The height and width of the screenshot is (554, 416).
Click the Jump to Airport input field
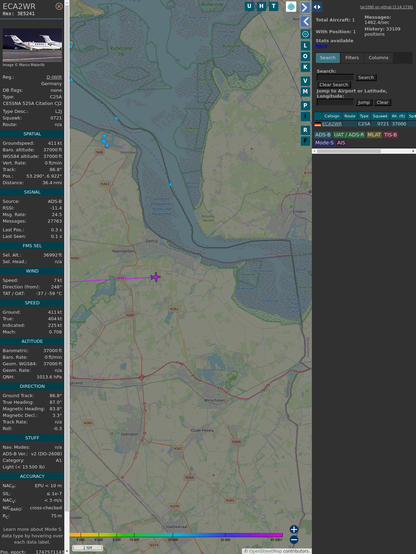pyautogui.click(x=335, y=102)
